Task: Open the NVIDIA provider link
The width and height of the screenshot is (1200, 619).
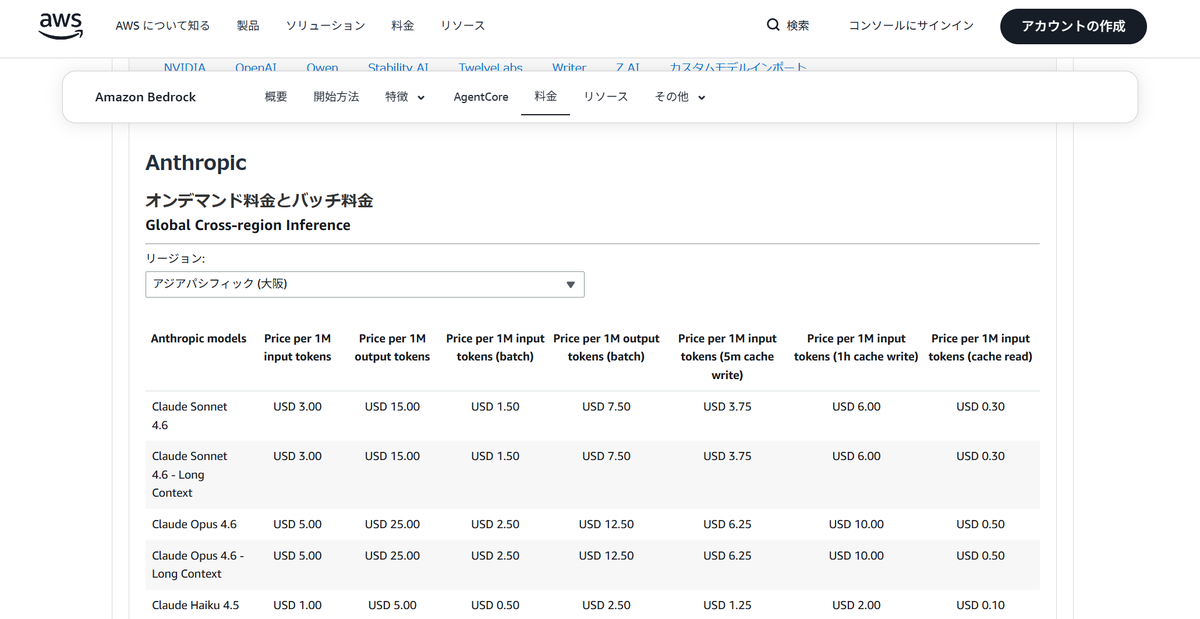Action: [184, 67]
